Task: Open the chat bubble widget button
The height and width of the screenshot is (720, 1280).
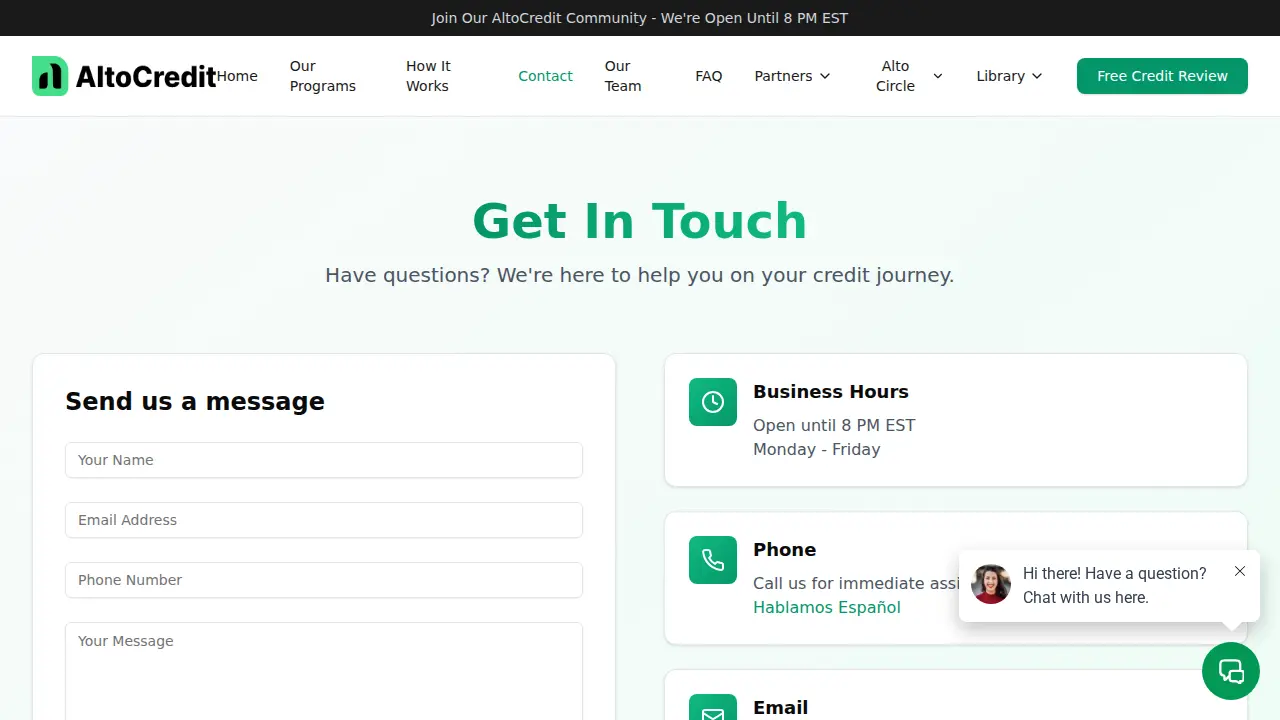Action: point(1231,671)
